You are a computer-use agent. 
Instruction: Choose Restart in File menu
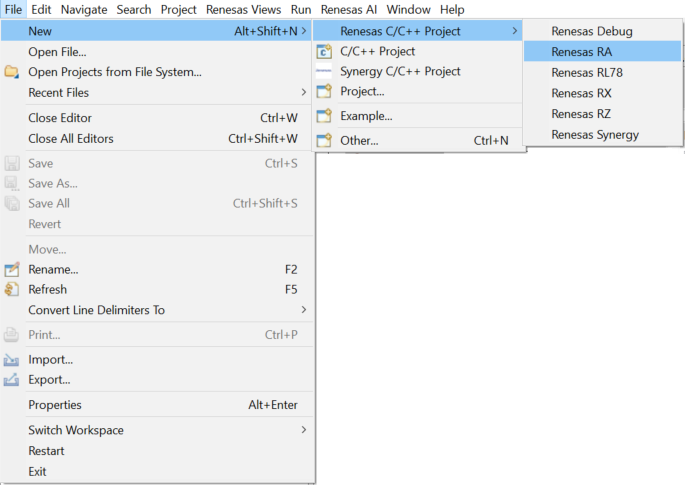click(157, 450)
